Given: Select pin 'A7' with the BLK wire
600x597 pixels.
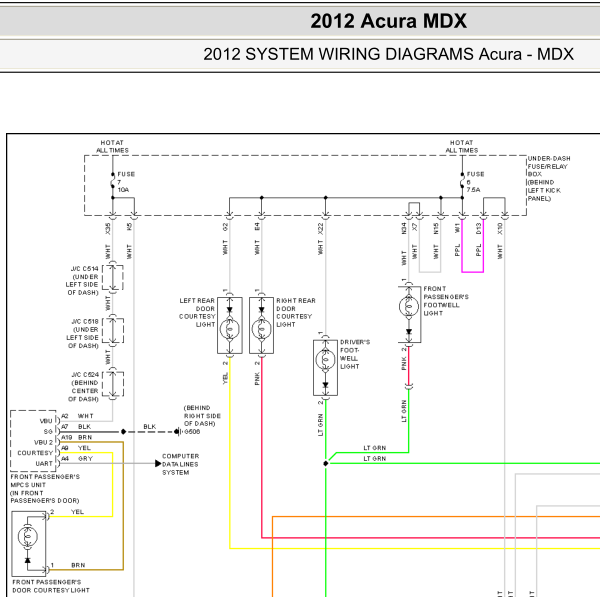Looking at the screenshot, I should (x=65, y=427).
